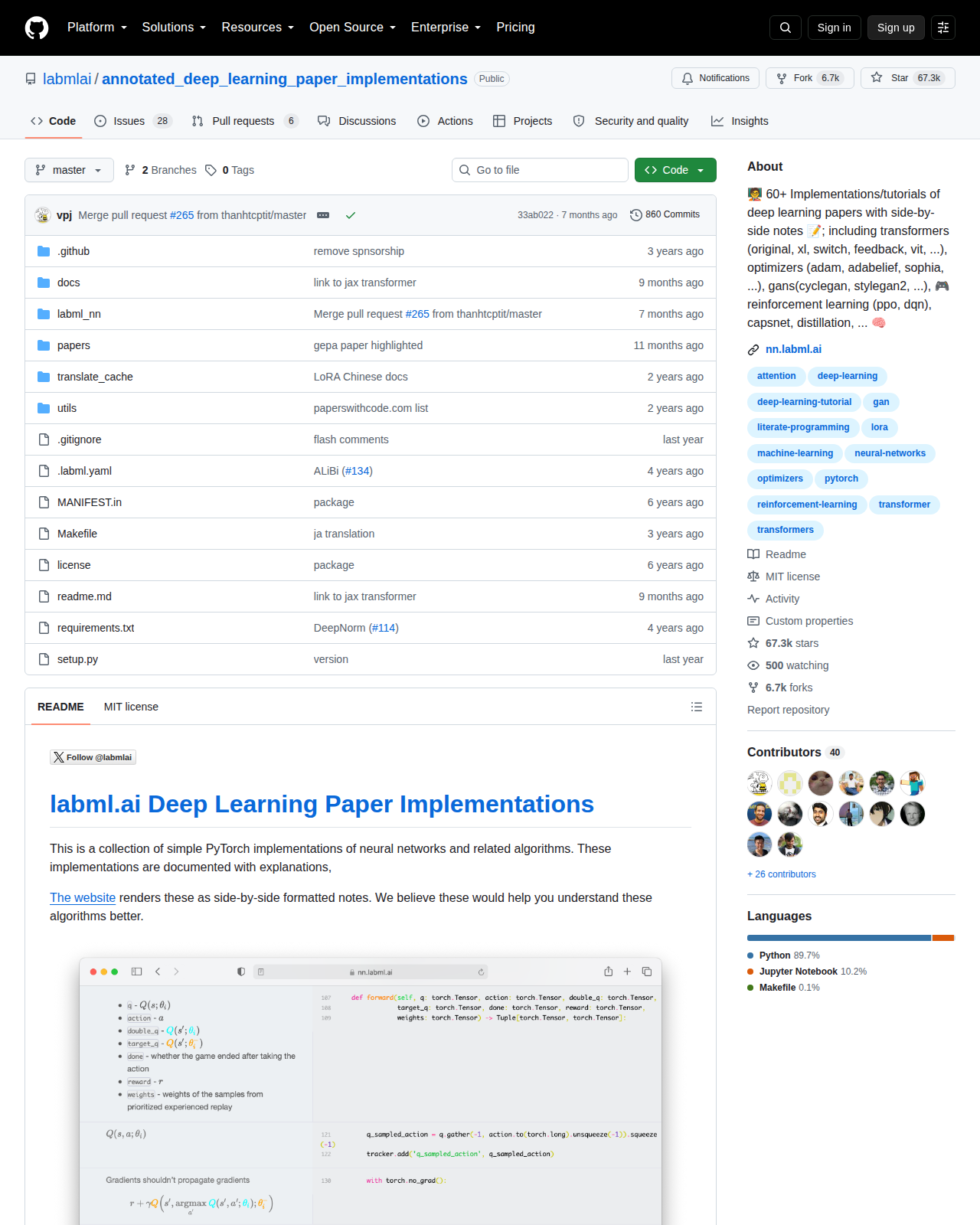Open The website link in README
Screen dimensions: 980x1225
tap(83, 897)
